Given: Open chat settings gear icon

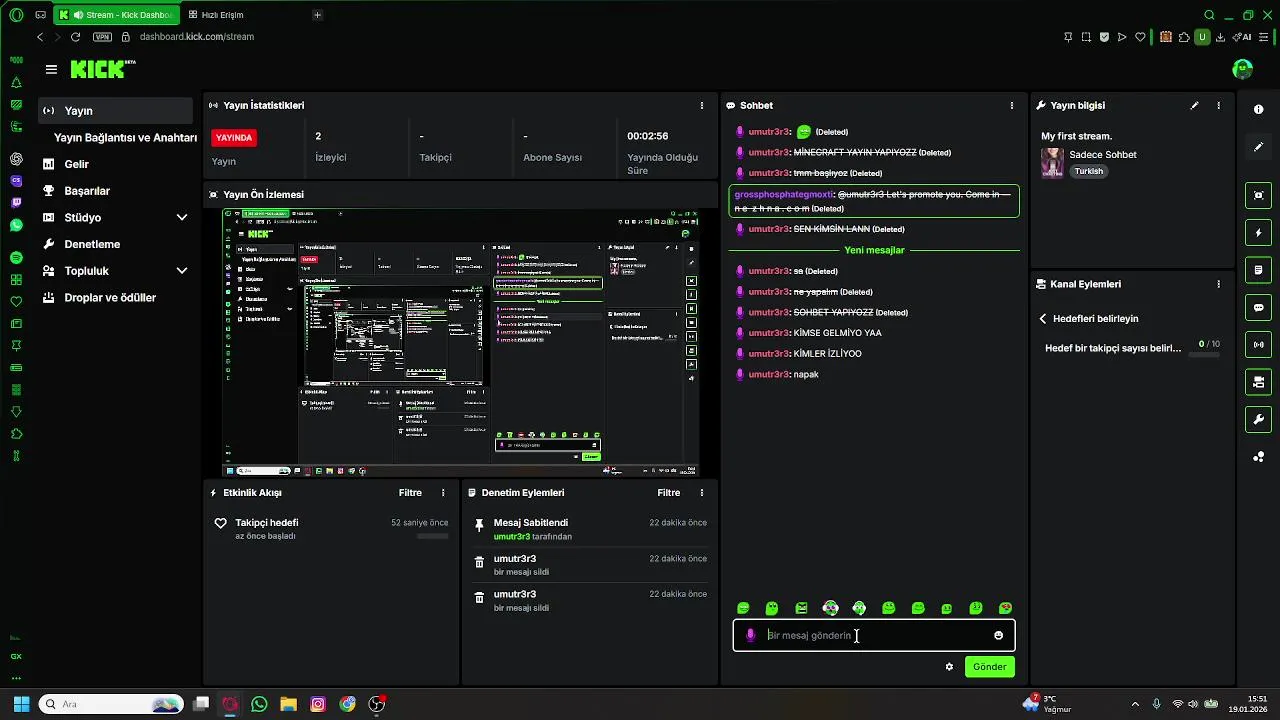Looking at the screenshot, I should 949,667.
